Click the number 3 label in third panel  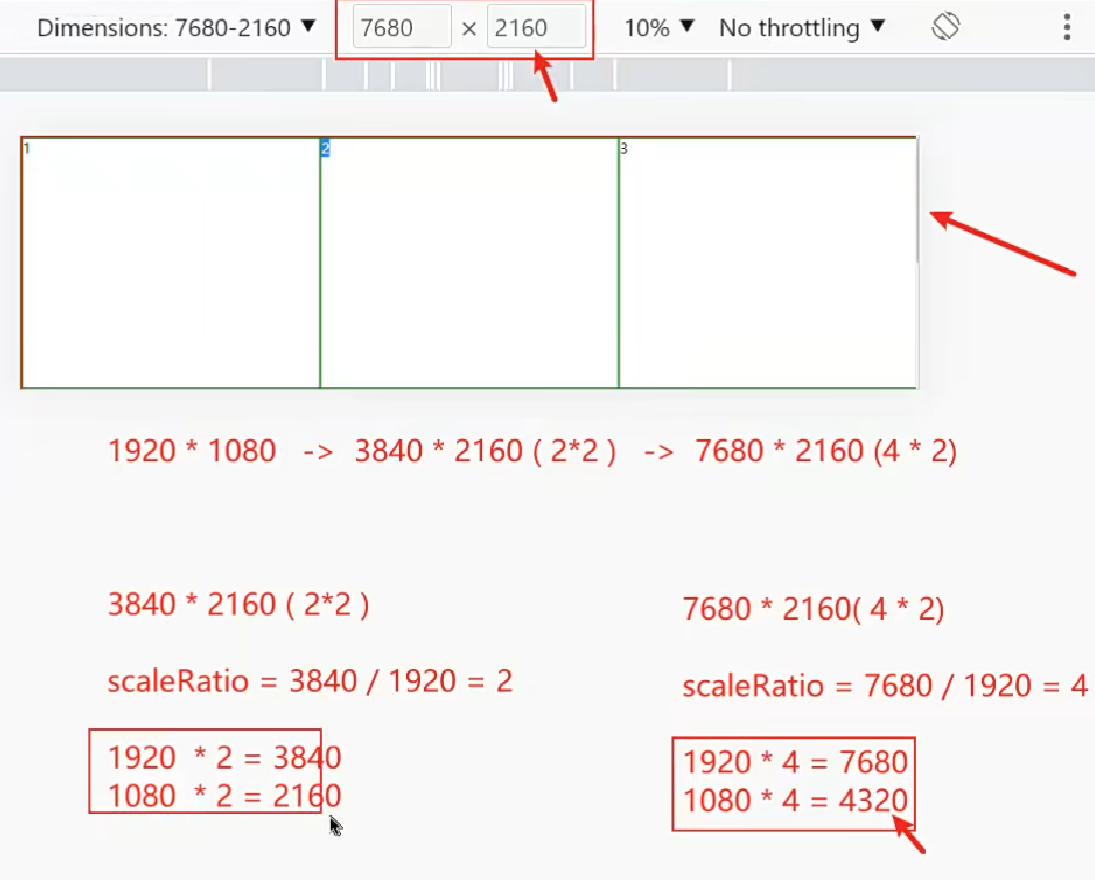click(x=624, y=149)
